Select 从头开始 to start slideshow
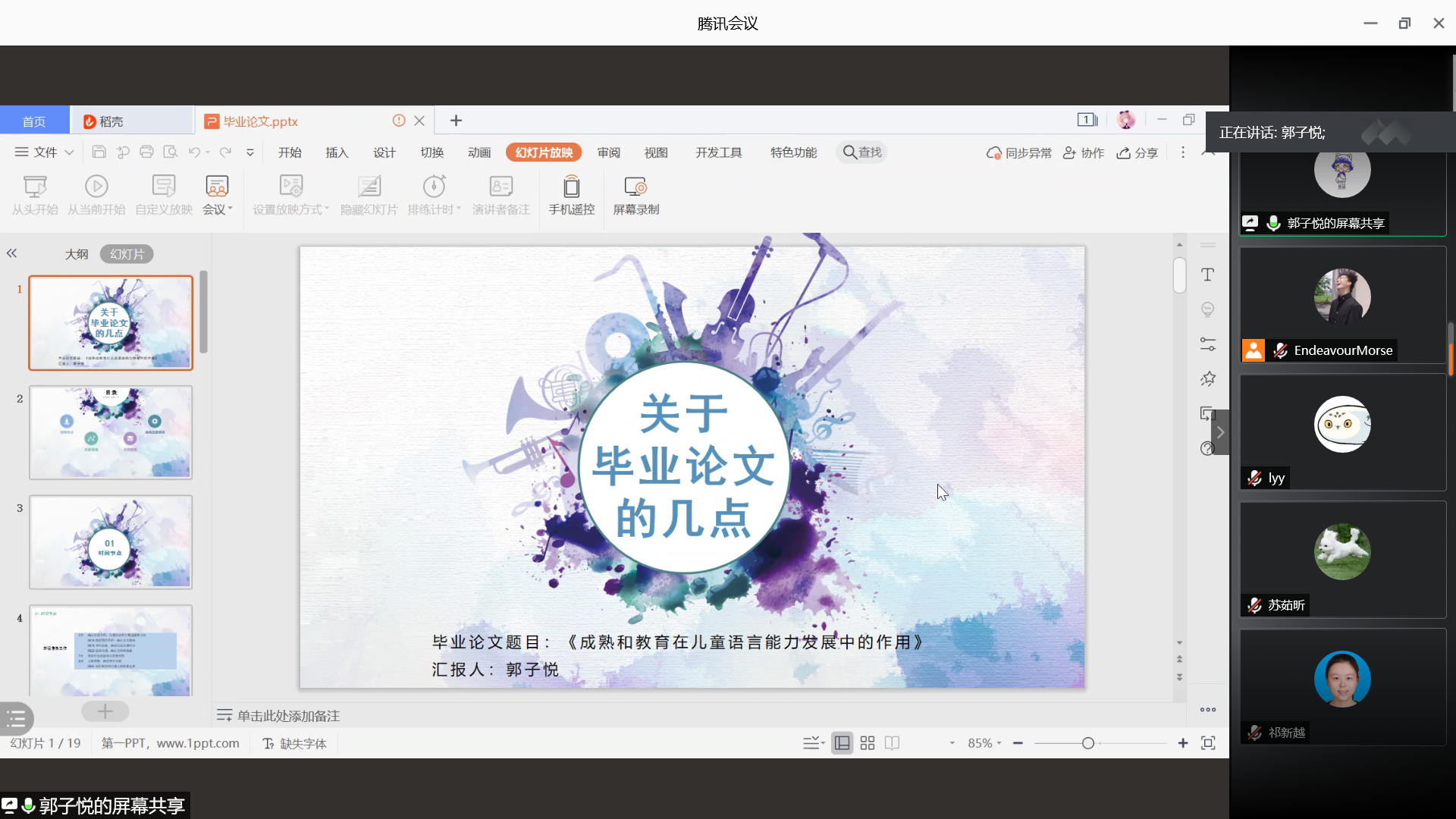 pos(34,196)
